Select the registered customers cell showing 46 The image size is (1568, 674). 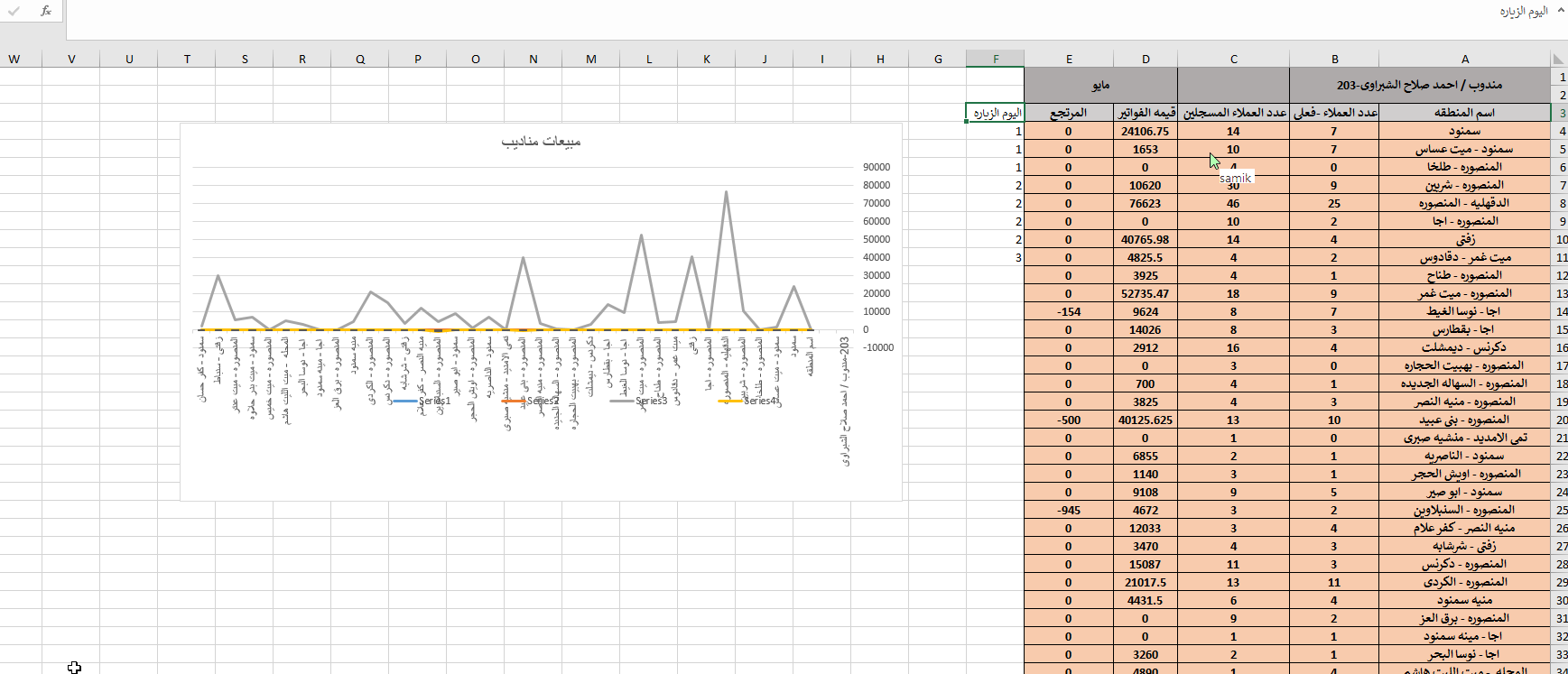(1234, 203)
